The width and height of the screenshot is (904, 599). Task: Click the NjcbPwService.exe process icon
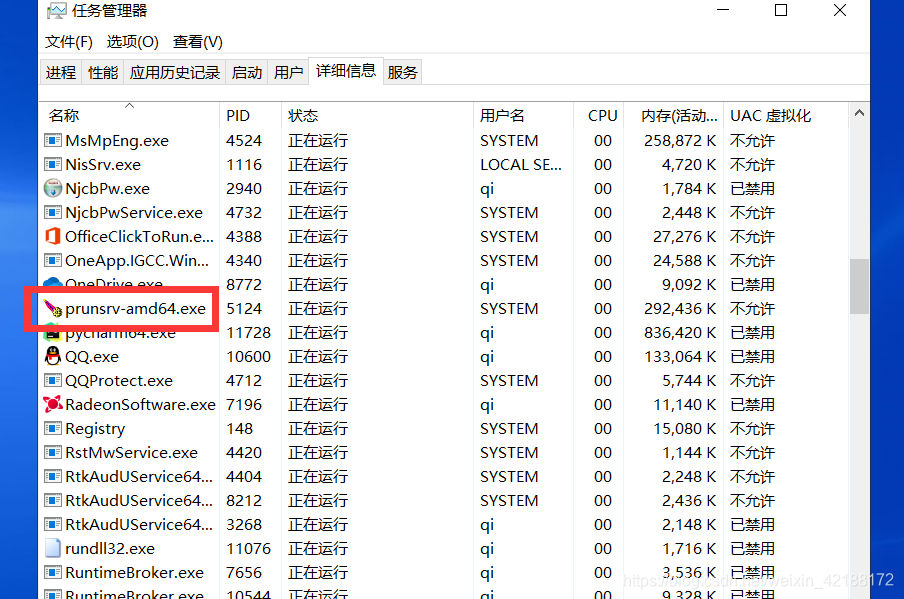click(52, 212)
